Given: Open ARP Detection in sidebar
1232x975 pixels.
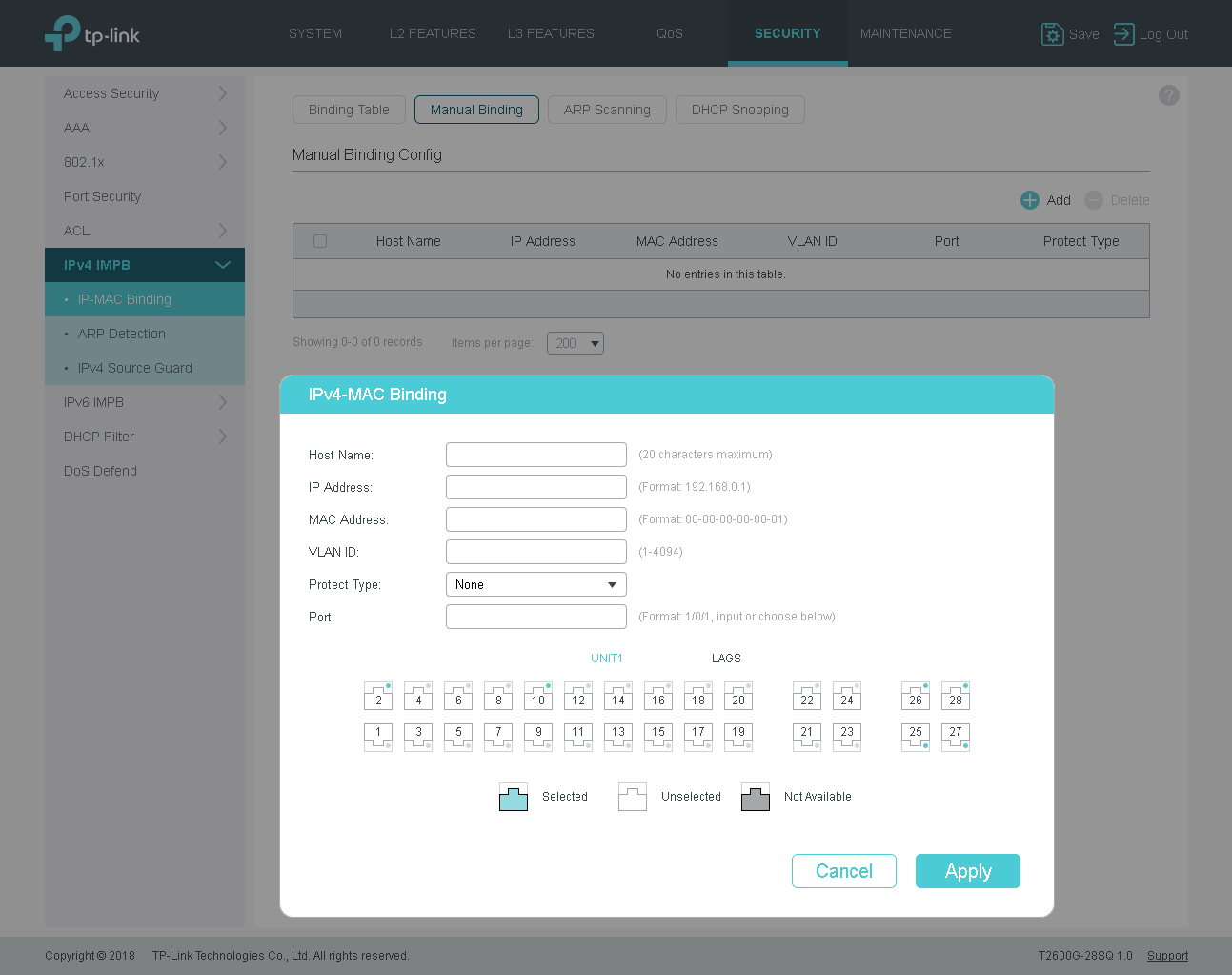Looking at the screenshot, I should [145, 334].
